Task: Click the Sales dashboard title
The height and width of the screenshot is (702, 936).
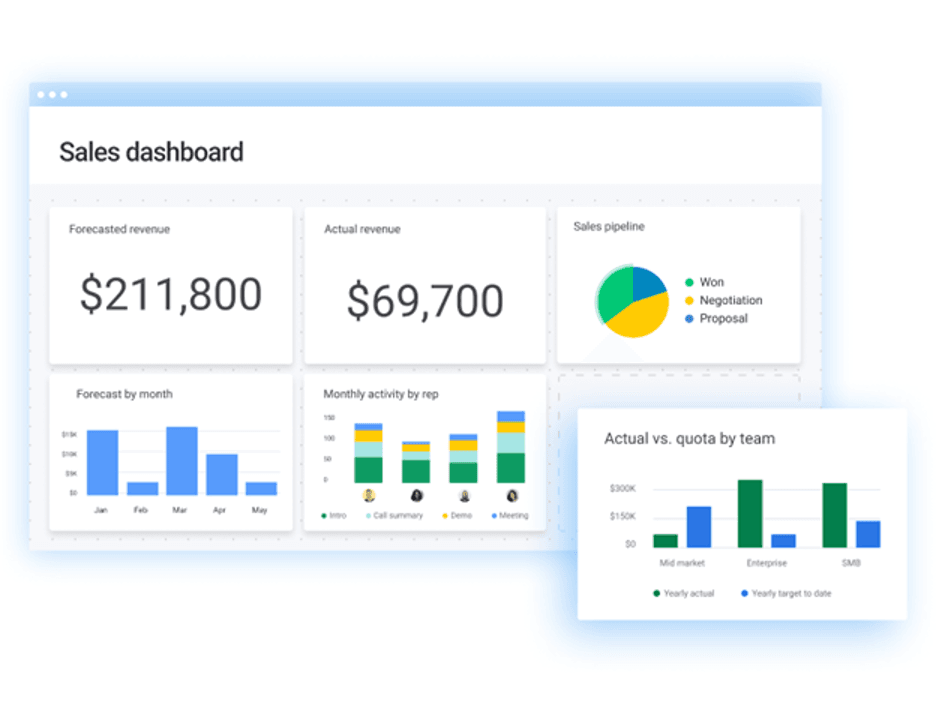Action: pos(152,152)
